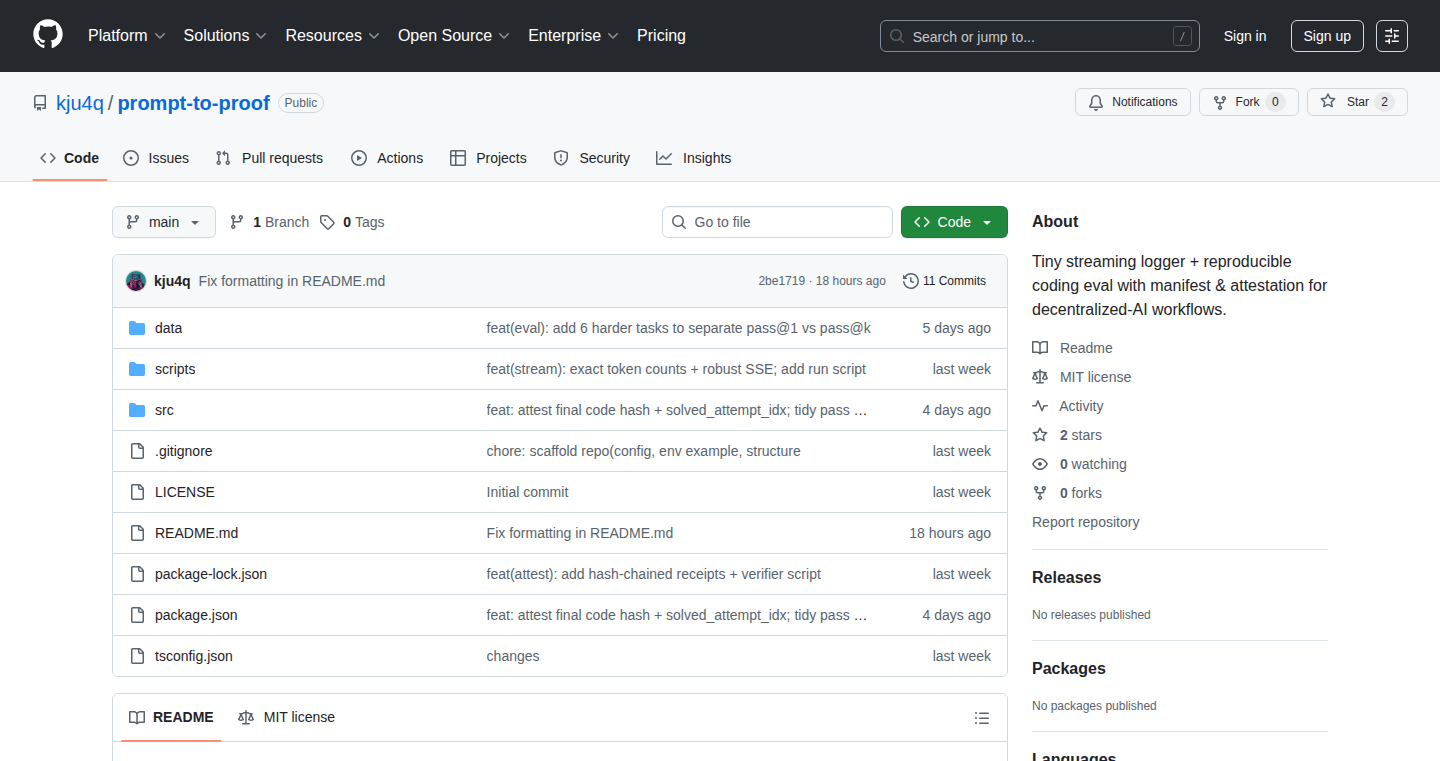Open the green Code dropdown button
1440x761 pixels.
click(x=954, y=222)
